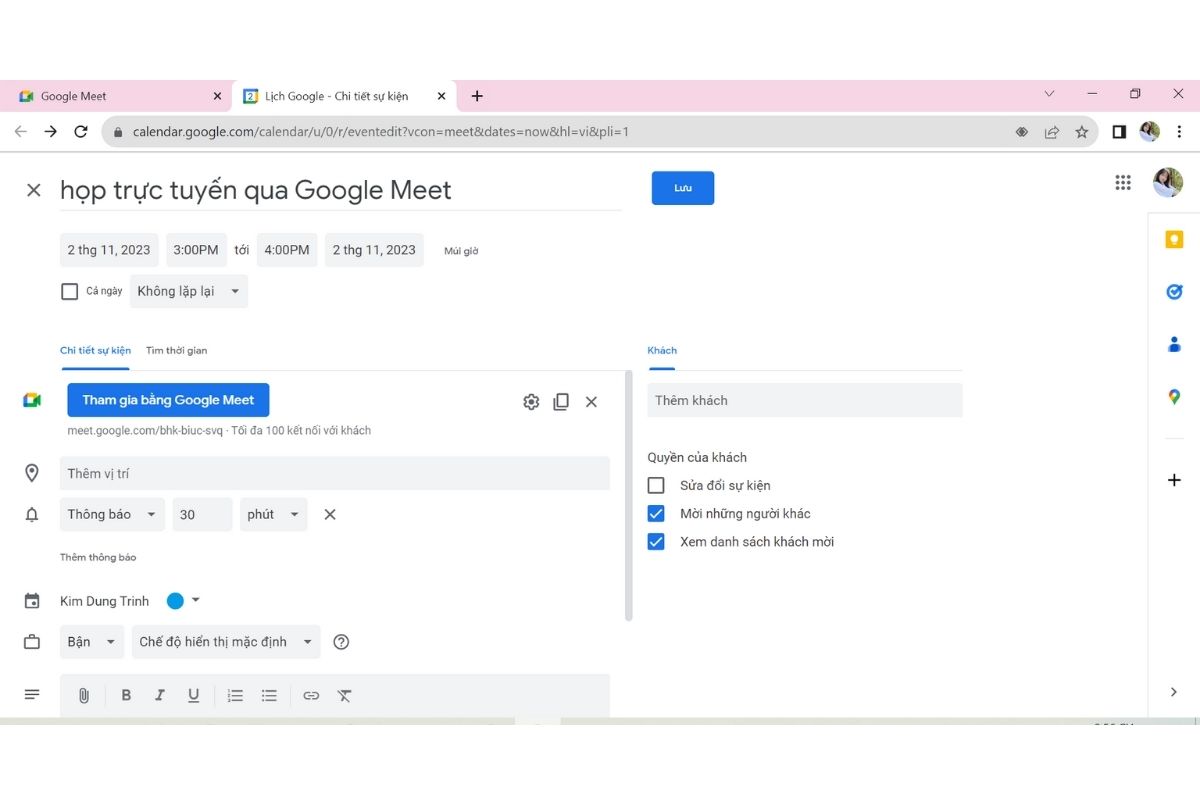Toggle underline text in description
This screenshot has width=1200, height=800.
(x=193, y=695)
